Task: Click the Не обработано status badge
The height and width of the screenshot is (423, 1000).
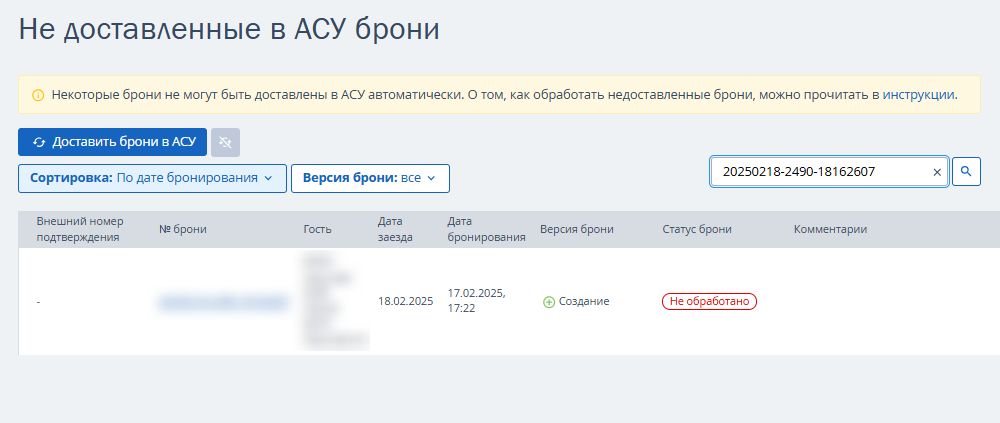Action: coord(709,301)
